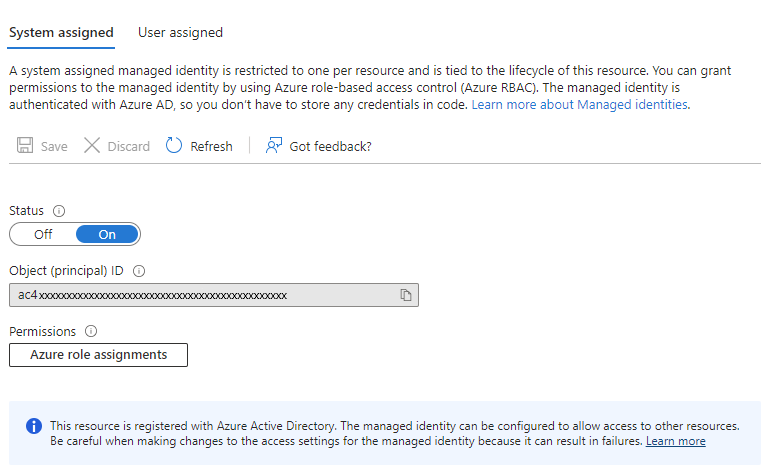Copy the Object principal ID to clipboard

point(406,295)
